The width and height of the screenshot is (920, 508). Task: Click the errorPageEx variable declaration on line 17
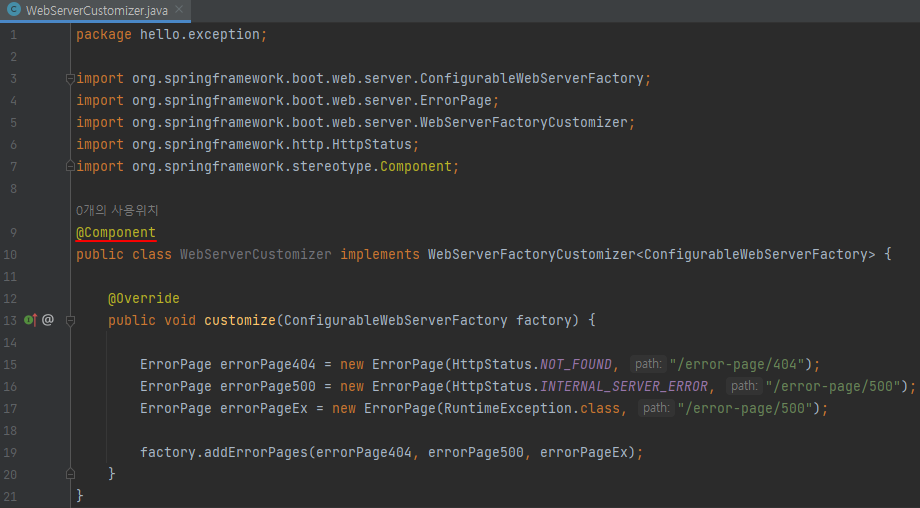[x=263, y=409]
